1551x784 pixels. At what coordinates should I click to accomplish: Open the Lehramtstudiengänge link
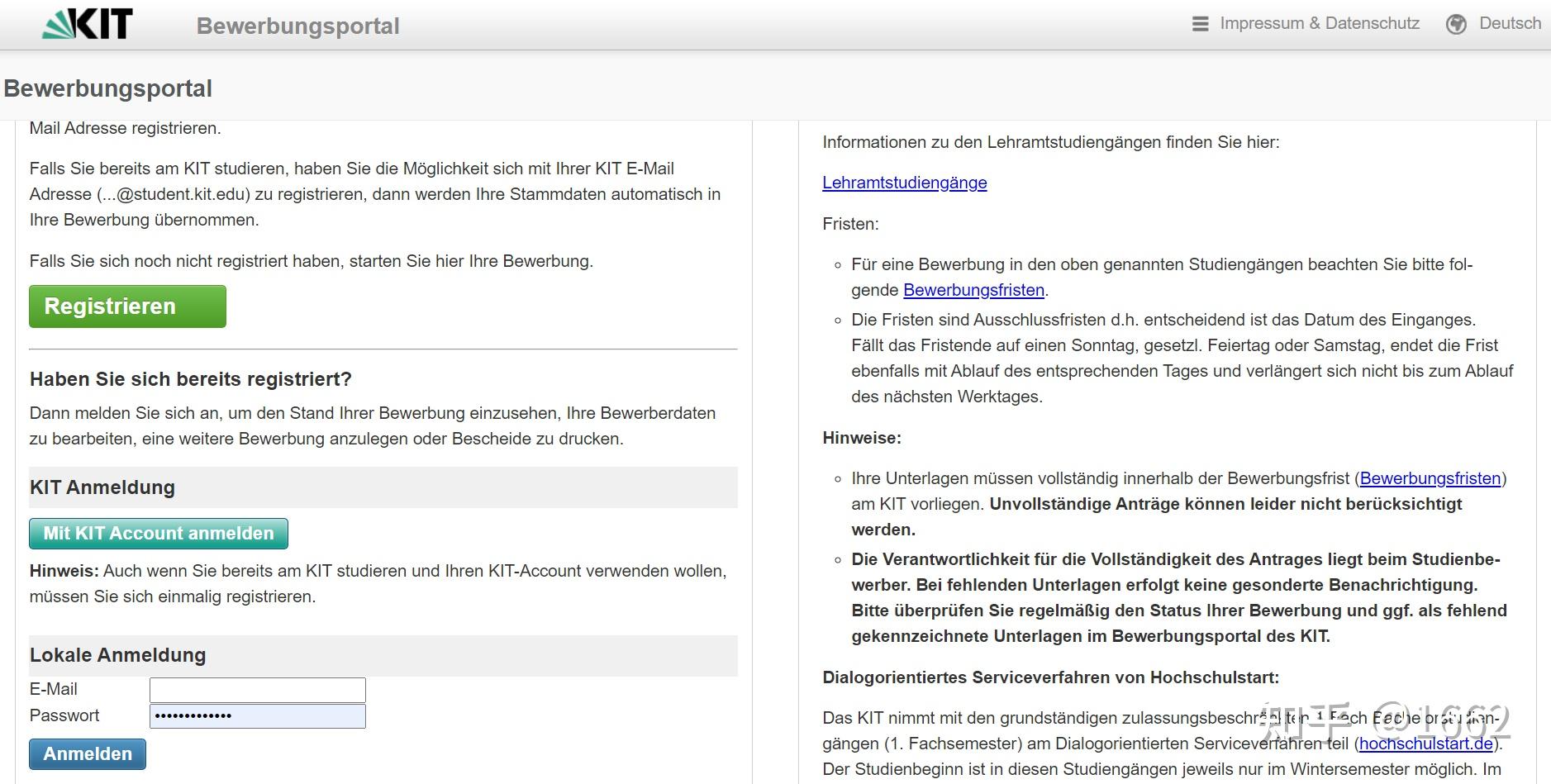905,183
